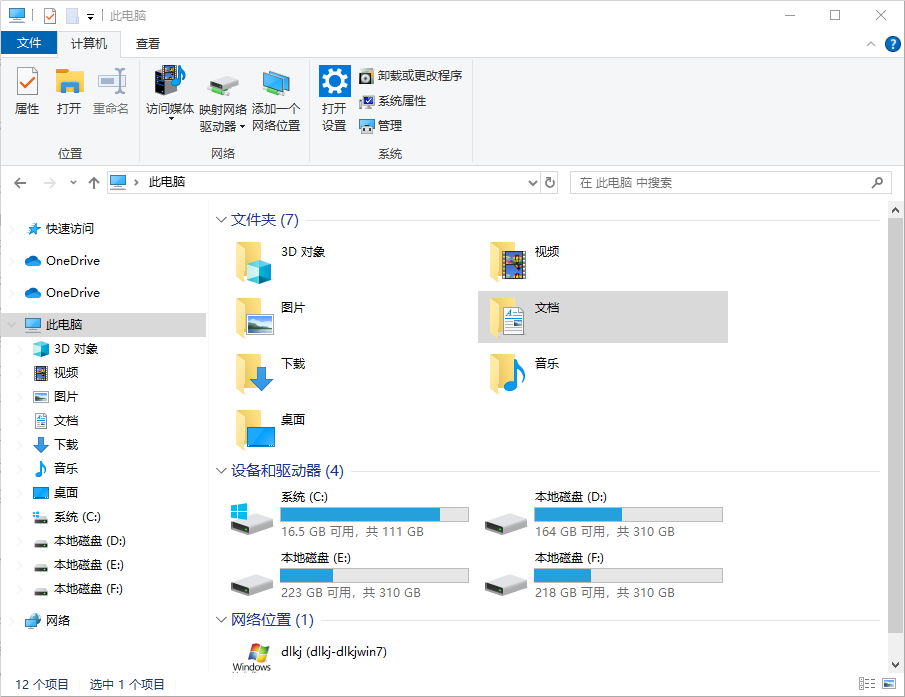Select the 重命名 (Rename) icon
The width and height of the screenshot is (905, 697).
110,91
